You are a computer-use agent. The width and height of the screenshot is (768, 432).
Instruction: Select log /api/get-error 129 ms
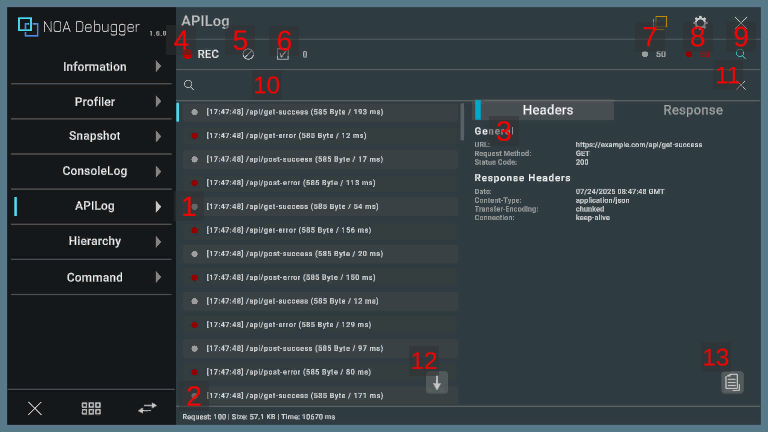click(x=320, y=325)
